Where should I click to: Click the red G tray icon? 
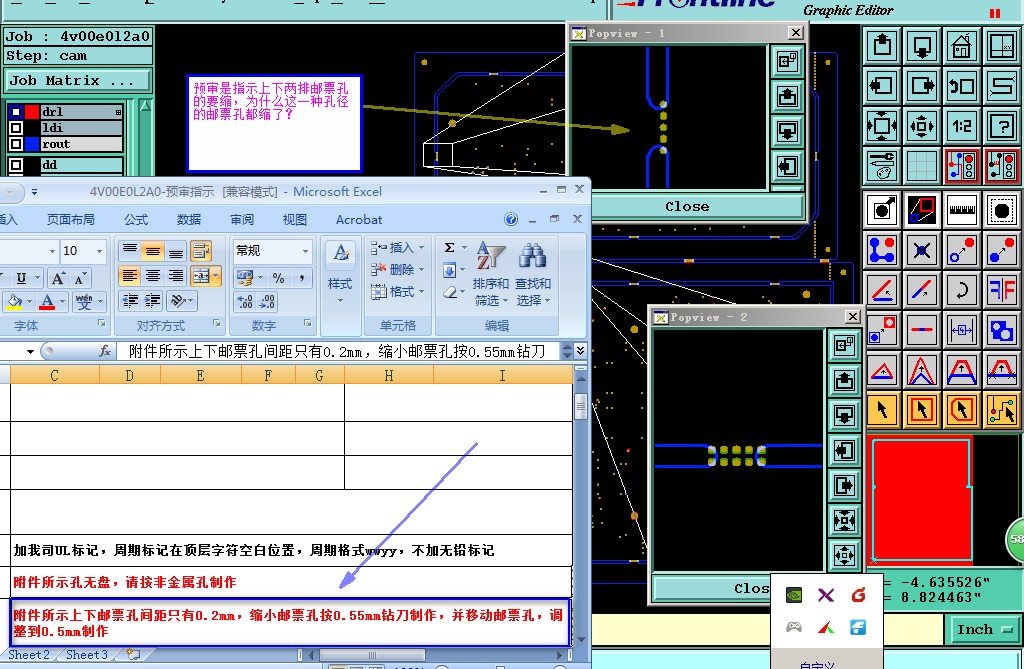point(858,595)
